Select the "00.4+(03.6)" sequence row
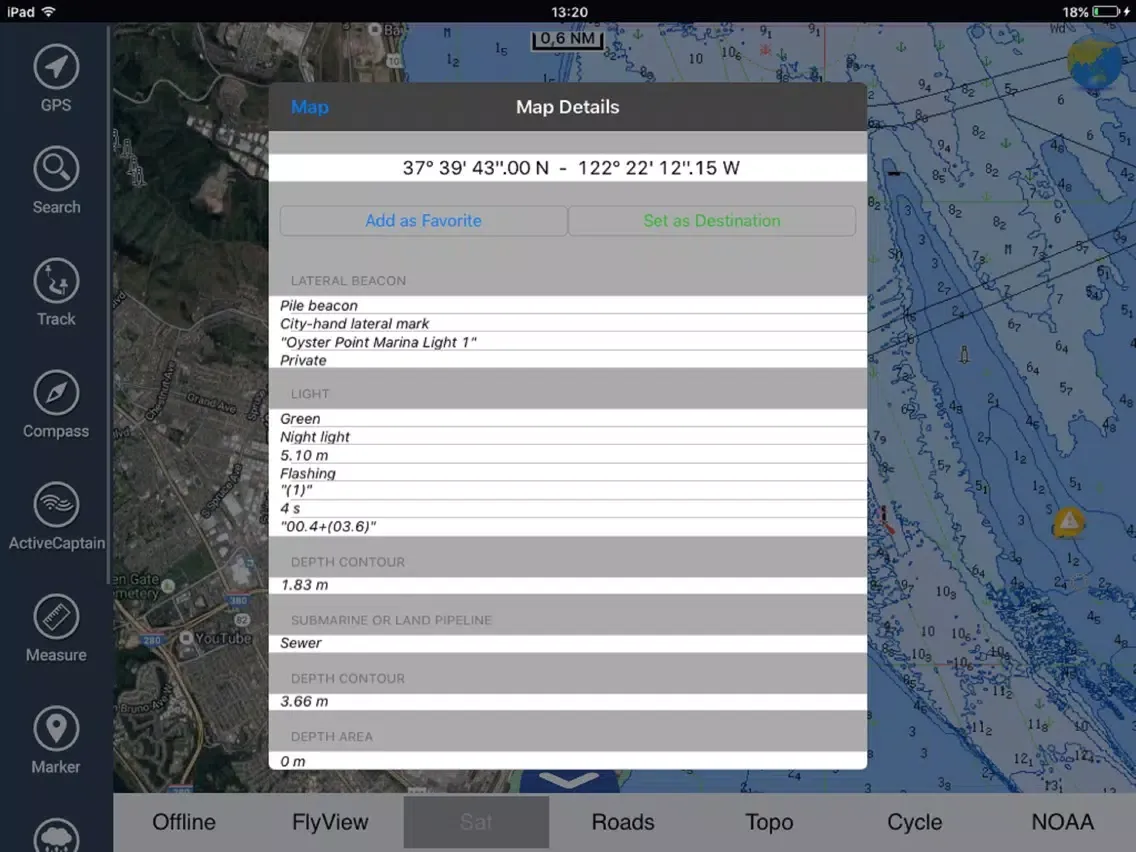The image size is (1136, 852). click(x=568, y=527)
